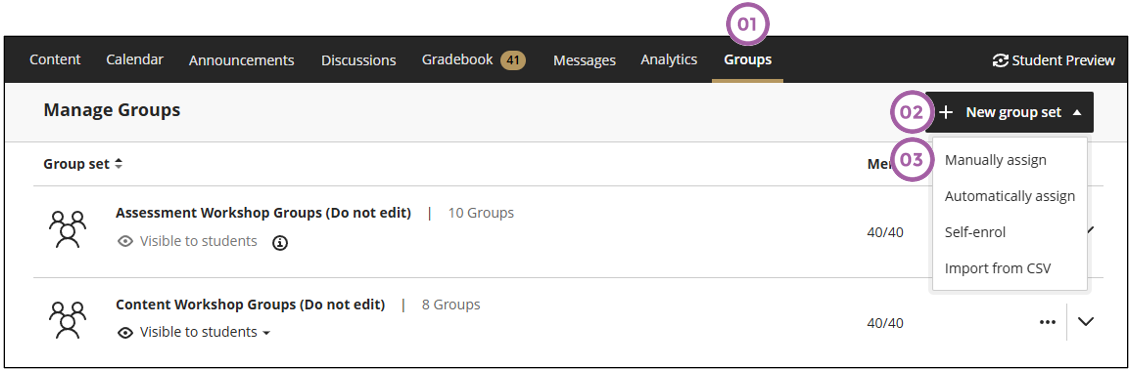Click 40/40 members for Content Workshop Groups
Screen dimensions: 1133x372
tap(885, 323)
